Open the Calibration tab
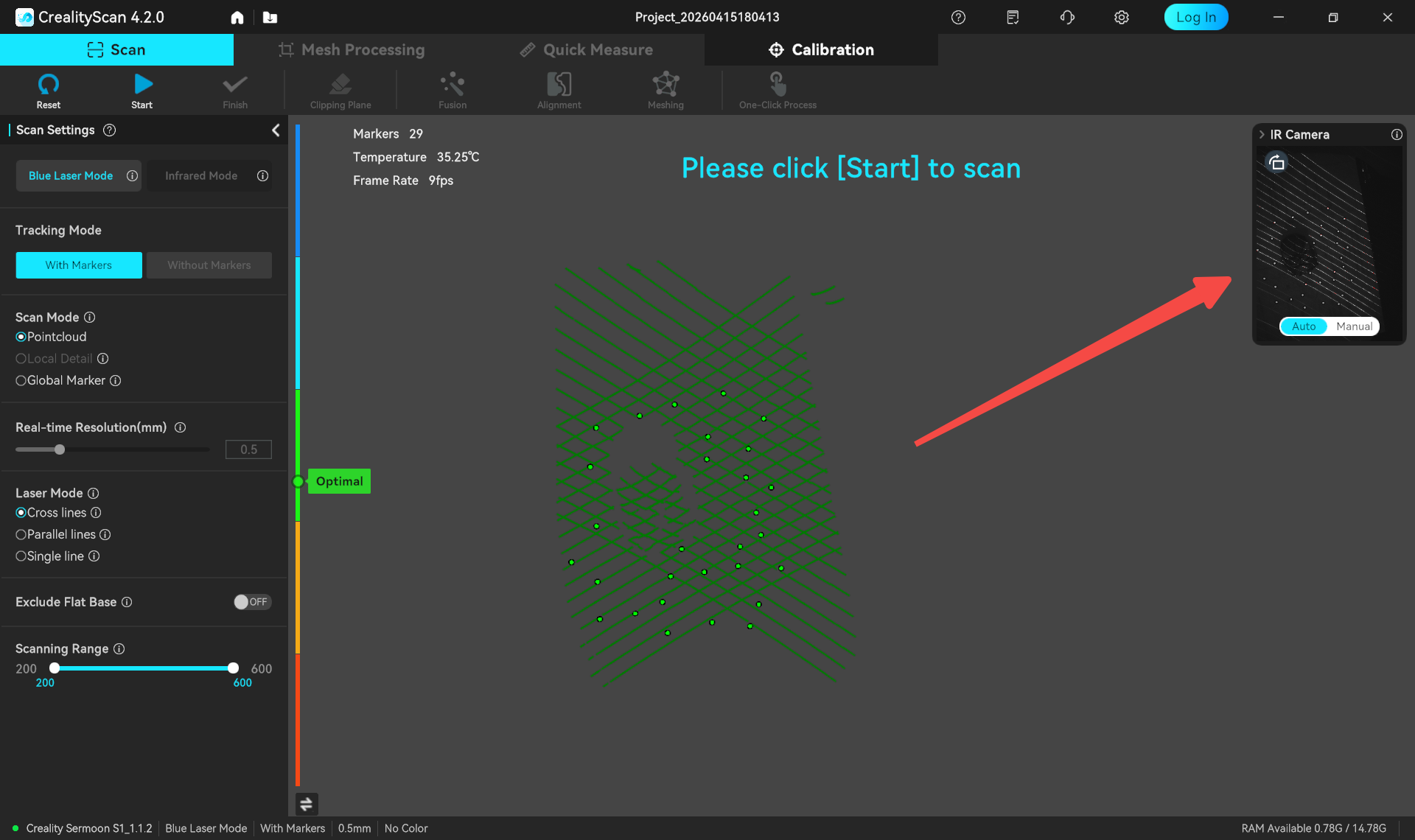The image size is (1415, 840). [821, 50]
